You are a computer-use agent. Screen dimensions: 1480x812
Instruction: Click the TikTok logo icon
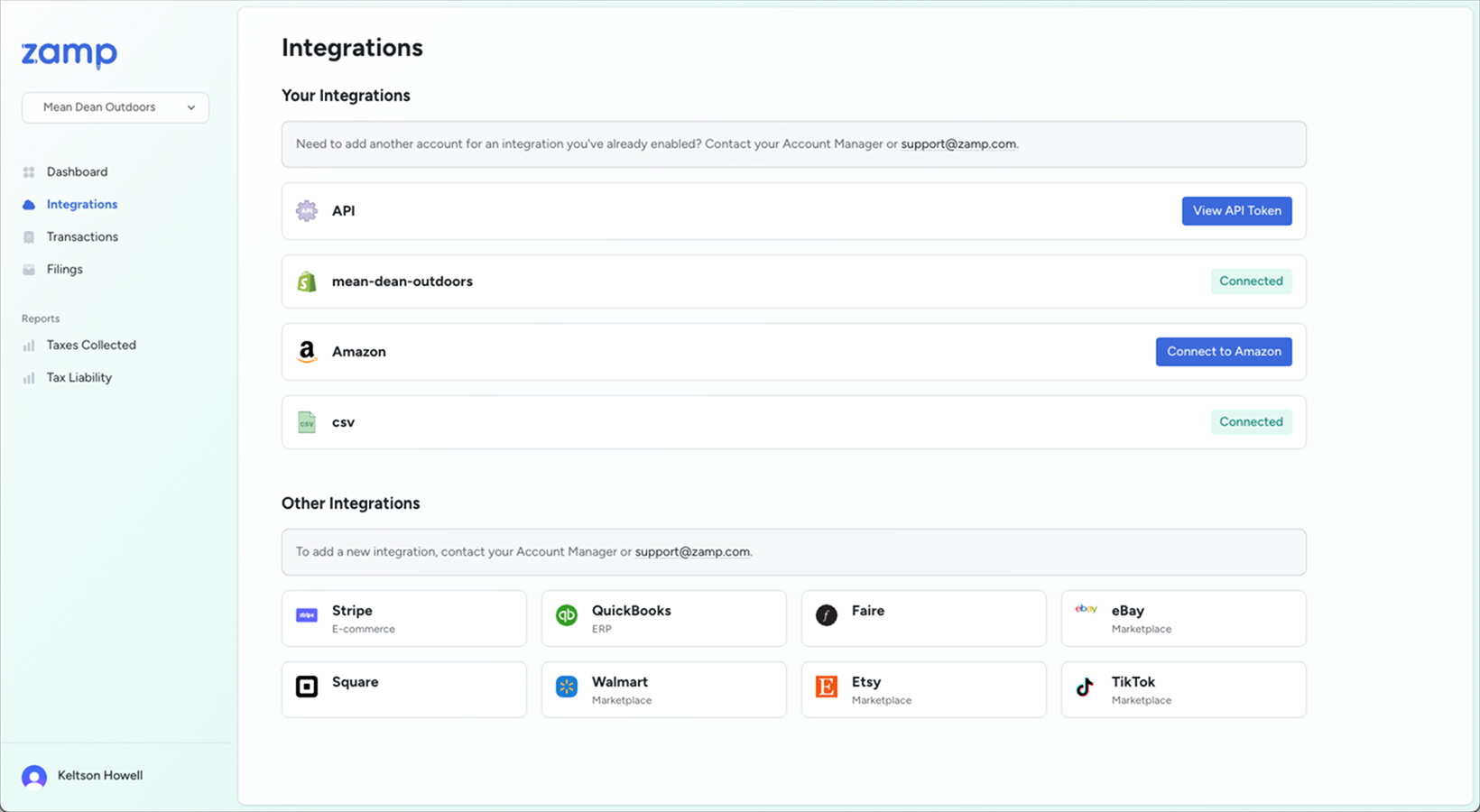1086,687
